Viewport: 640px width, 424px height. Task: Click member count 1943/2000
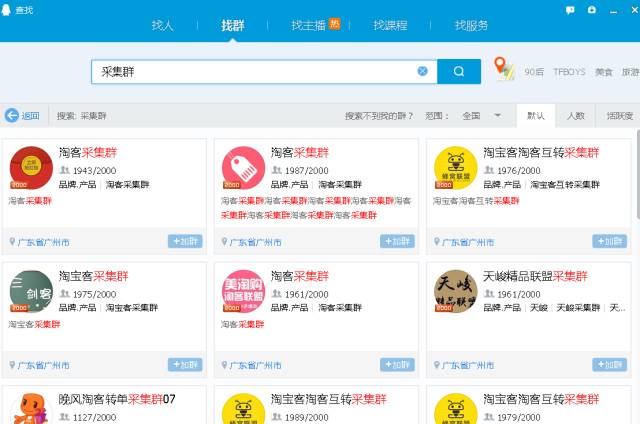coord(94,171)
